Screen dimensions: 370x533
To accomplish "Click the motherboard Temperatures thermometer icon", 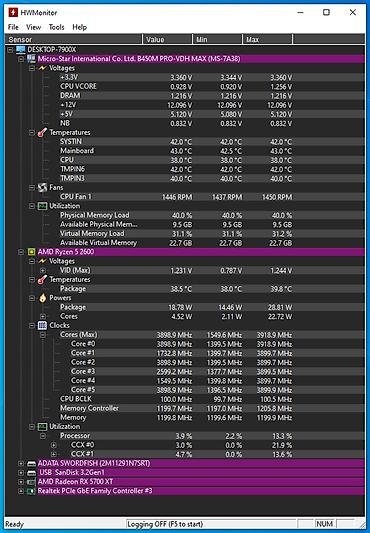I will pyautogui.click(x=42, y=132).
